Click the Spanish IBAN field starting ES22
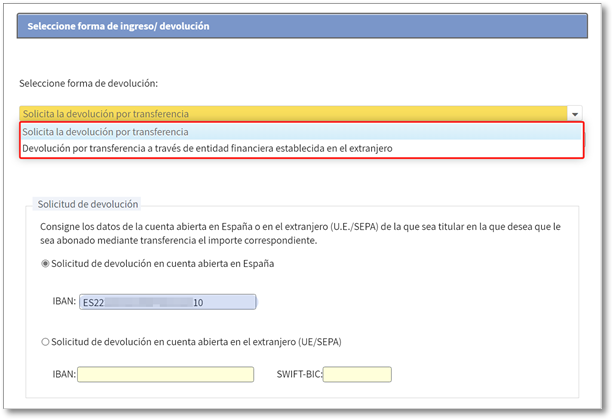Viewport: 613px width, 420px height. tap(167, 301)
